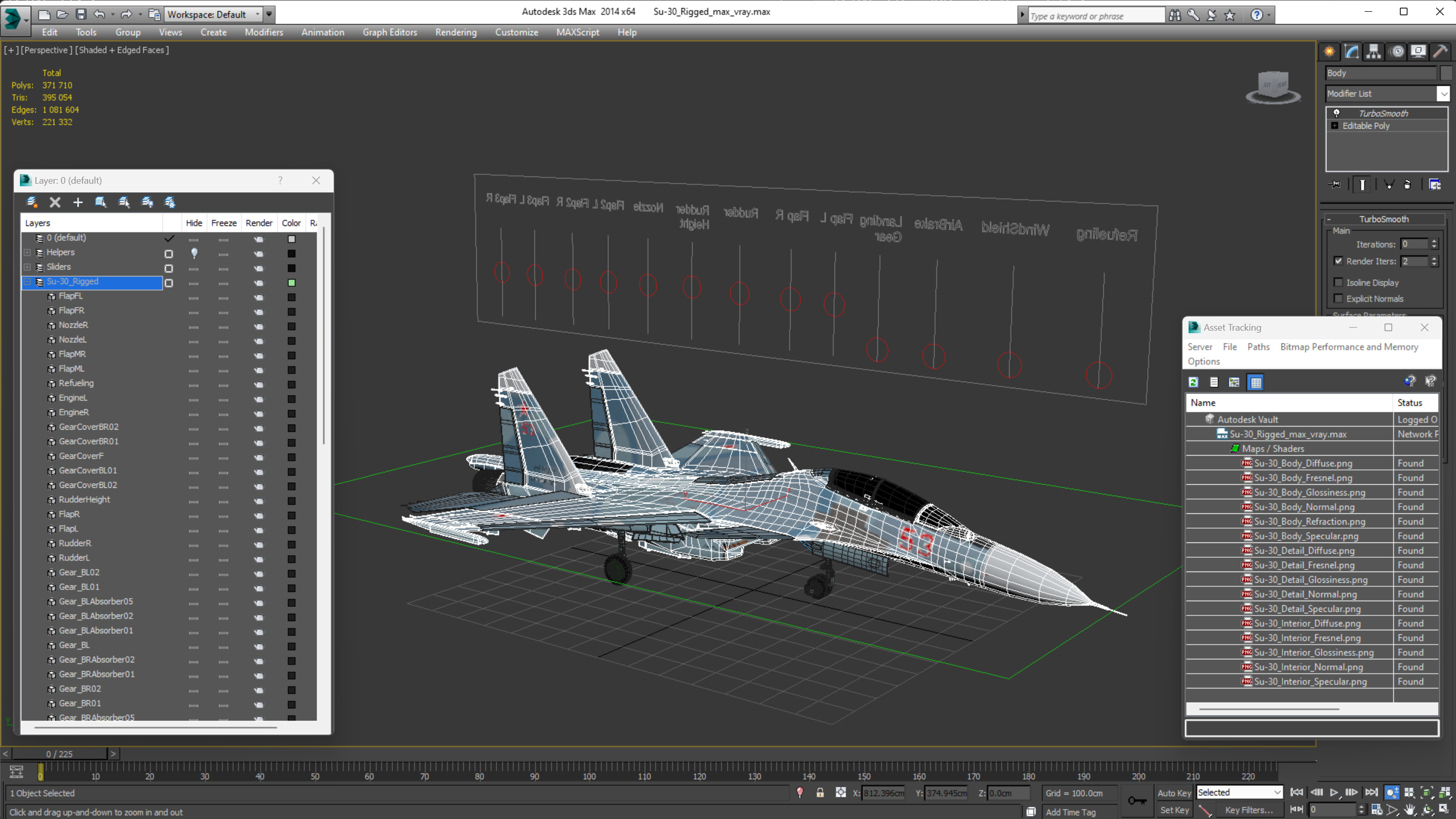Click Add Selected Objects plus icon in Layer dialog

(x=78, y=202)
